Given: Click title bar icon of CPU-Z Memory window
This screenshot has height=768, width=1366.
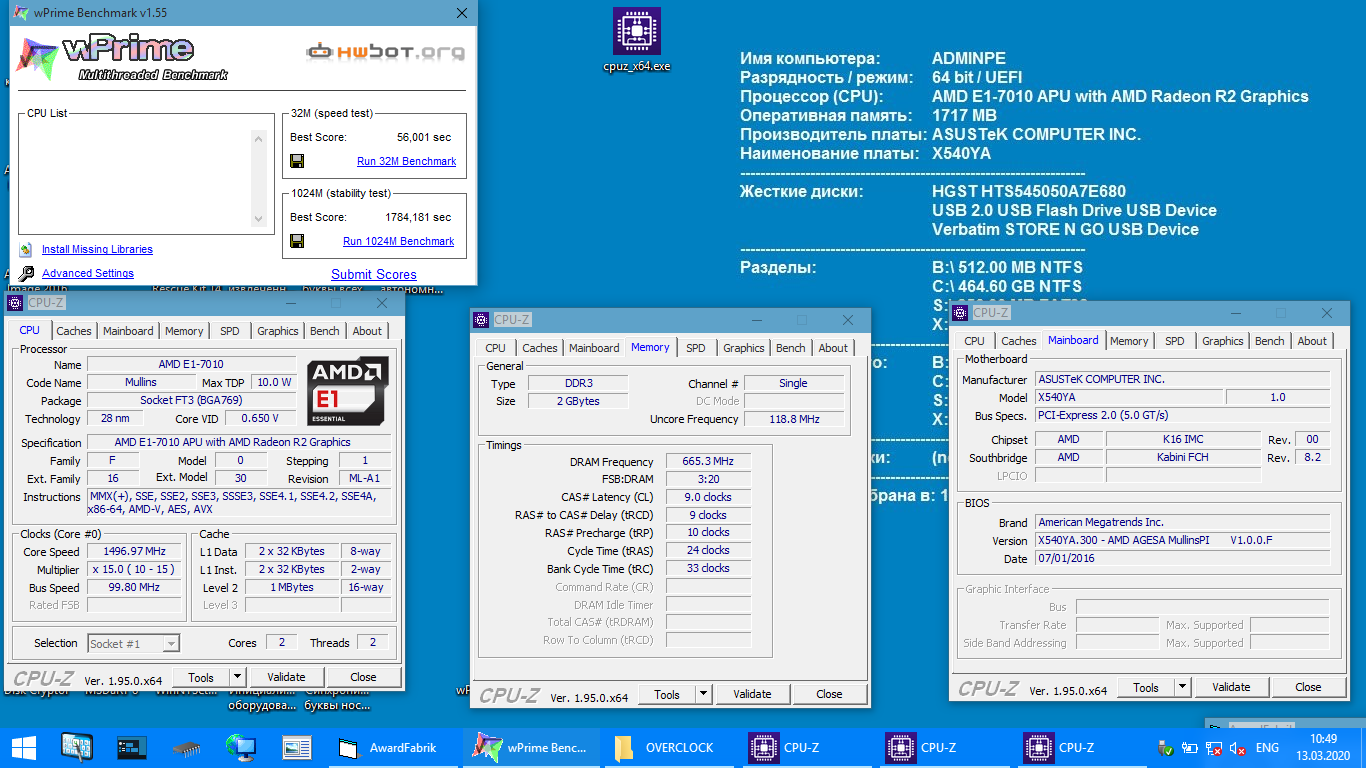Looking at the screenshot, I should 482,320.
